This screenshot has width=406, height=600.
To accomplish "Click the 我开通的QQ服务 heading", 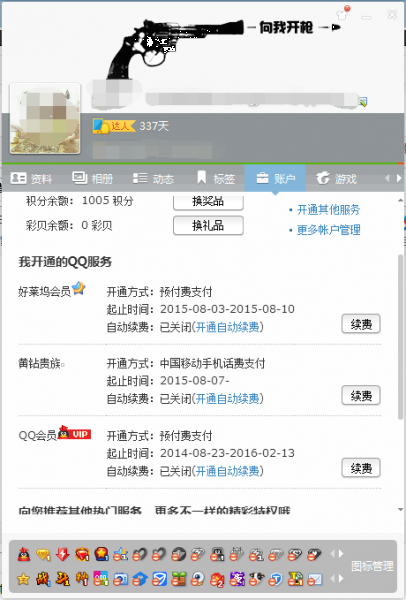I will coord(65,262).
